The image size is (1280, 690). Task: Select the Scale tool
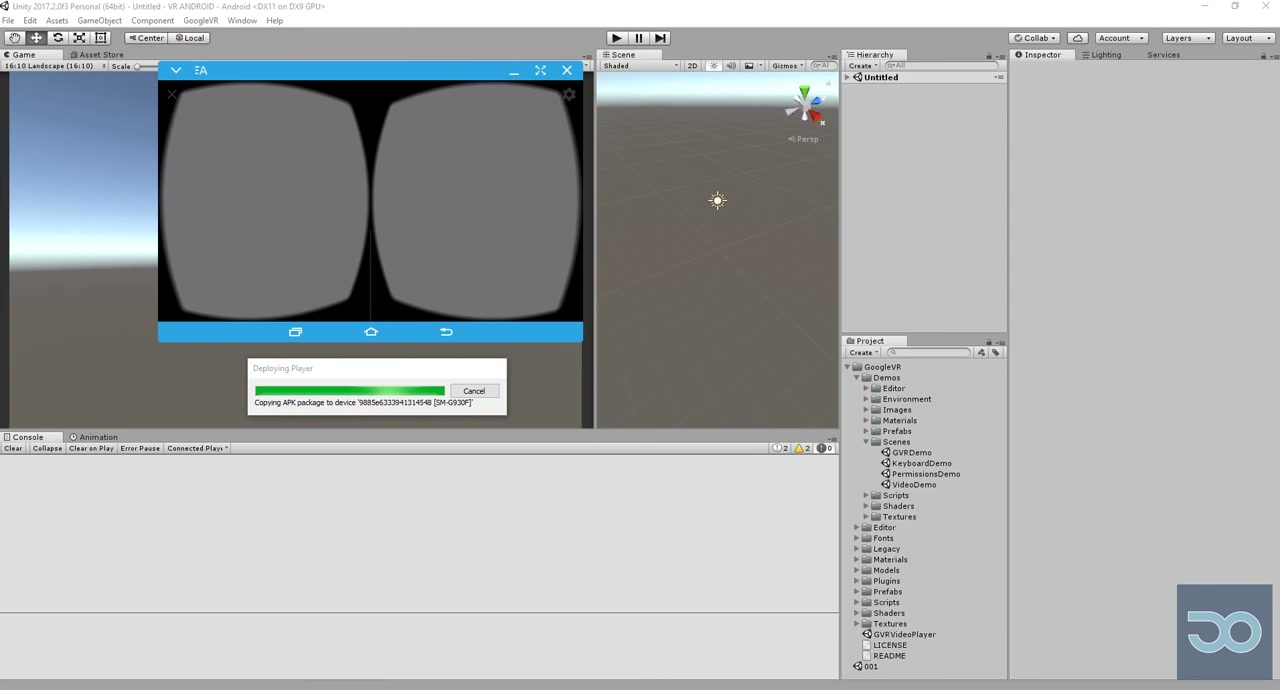pos(79,38)
